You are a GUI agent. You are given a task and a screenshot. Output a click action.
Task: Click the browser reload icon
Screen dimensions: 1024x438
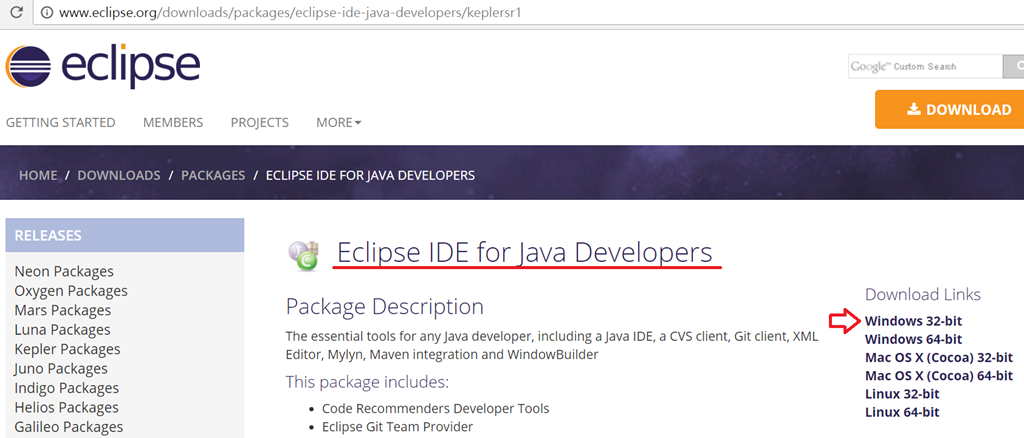click(16, 12)
